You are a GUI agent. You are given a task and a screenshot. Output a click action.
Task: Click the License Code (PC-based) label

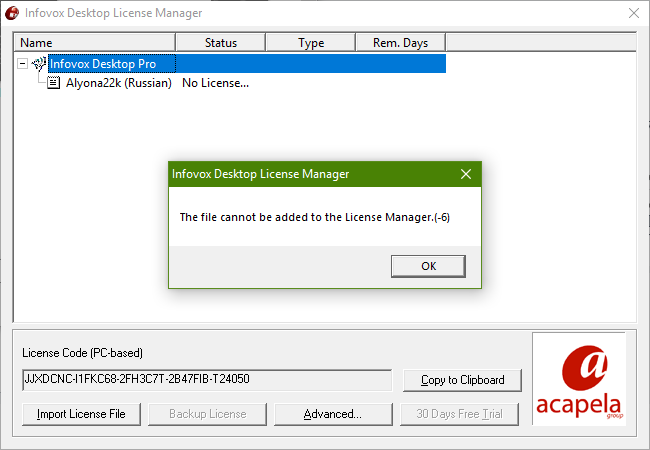[x=82, y=353]
